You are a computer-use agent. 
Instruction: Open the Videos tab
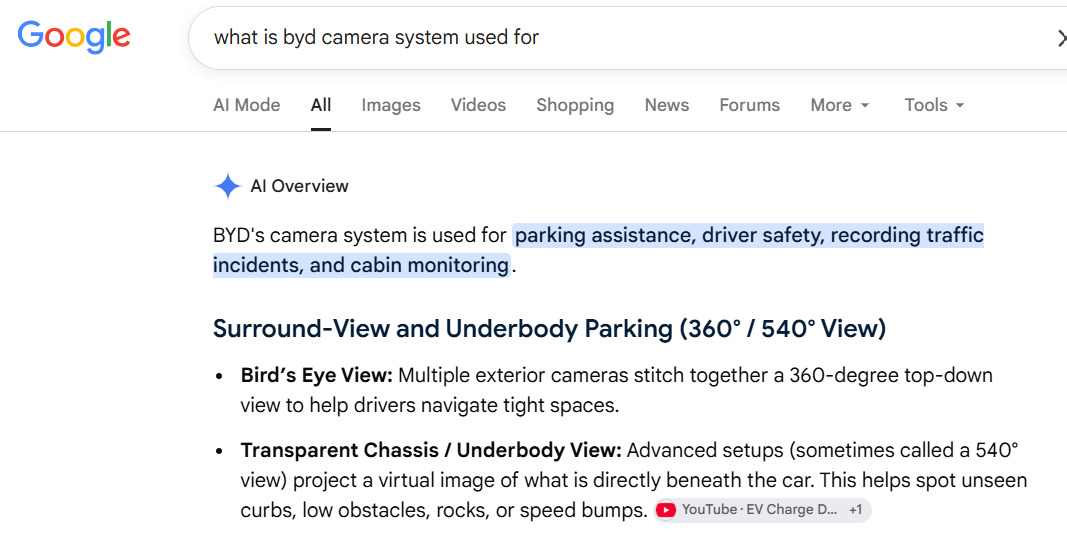click(478, 105)
